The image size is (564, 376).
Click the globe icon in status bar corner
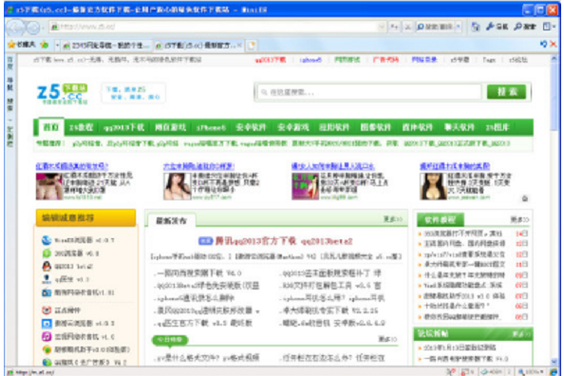tap(553, 372)
